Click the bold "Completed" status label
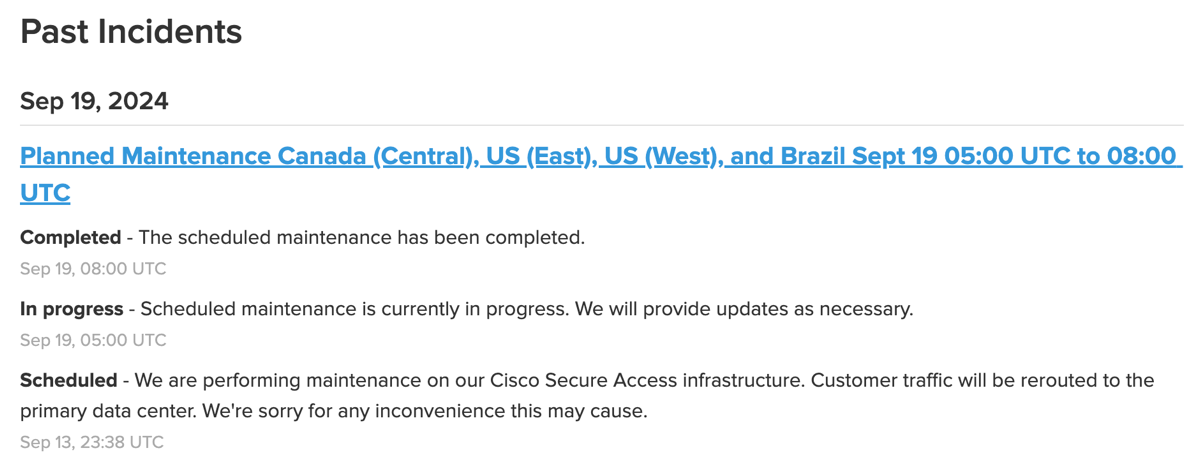The width and height of the screenshot is (1200, 466). tap(70, 238)
